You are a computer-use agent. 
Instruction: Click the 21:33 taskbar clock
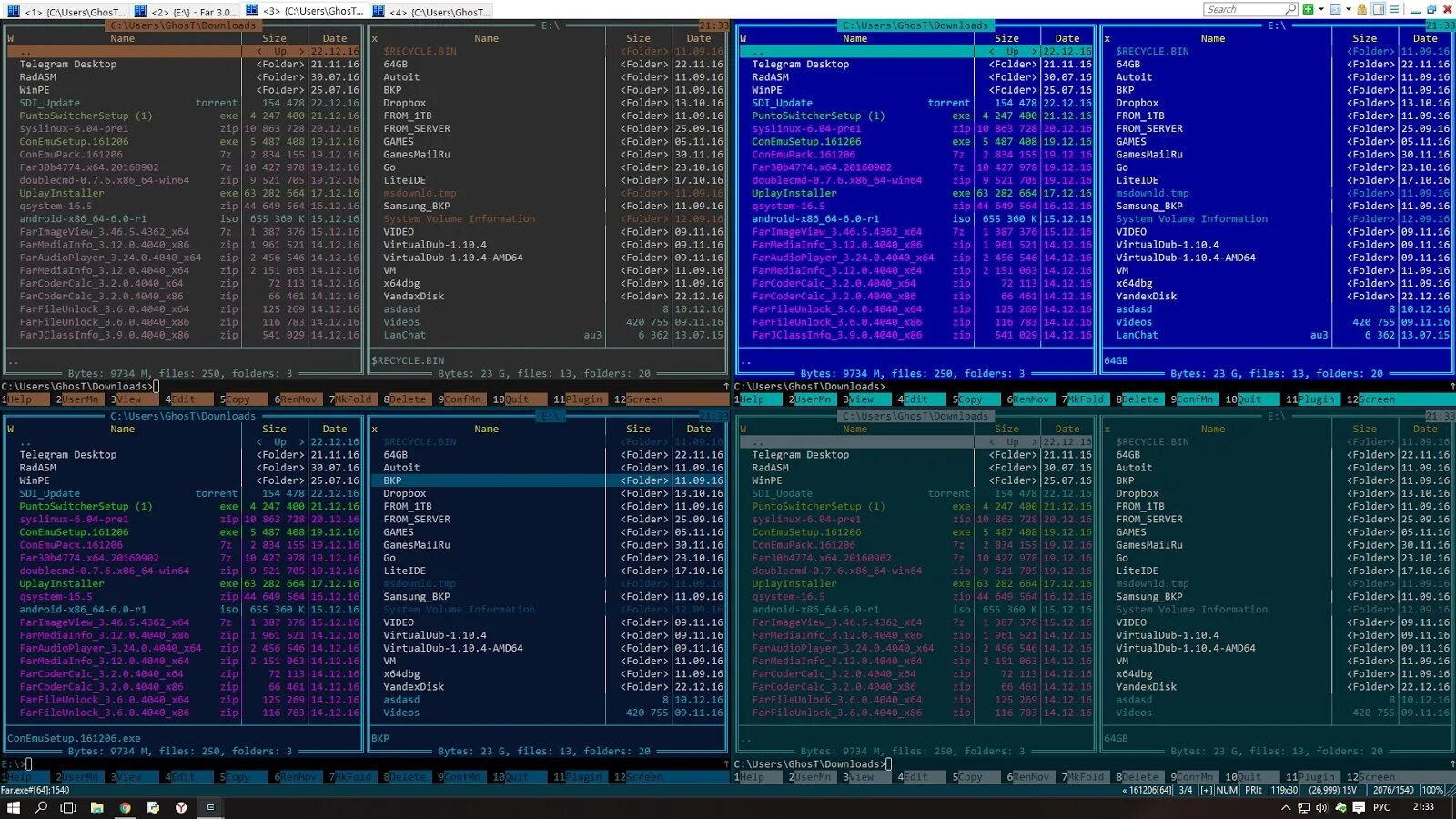click(x=1423, y=806)
